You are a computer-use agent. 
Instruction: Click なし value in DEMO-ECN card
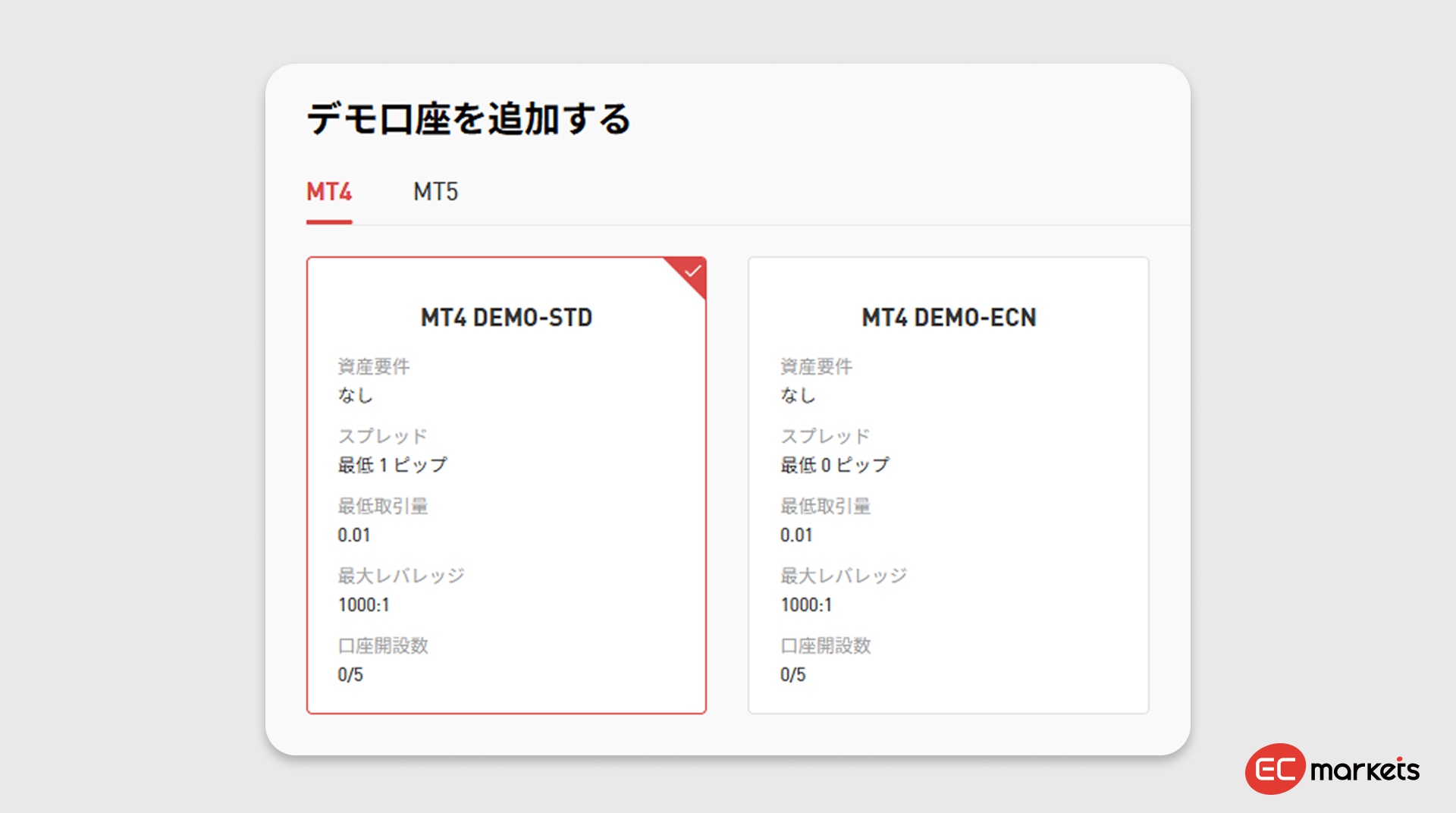pyautogui.click(x=799, y=395)
